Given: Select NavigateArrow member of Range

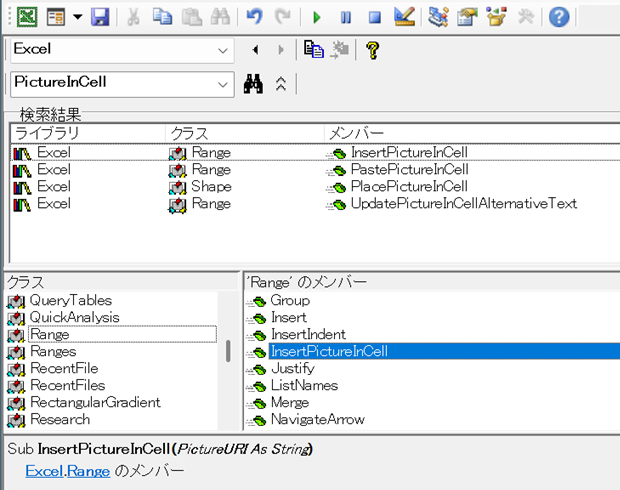Looking at the screenshot, I should tap(318, 419).
